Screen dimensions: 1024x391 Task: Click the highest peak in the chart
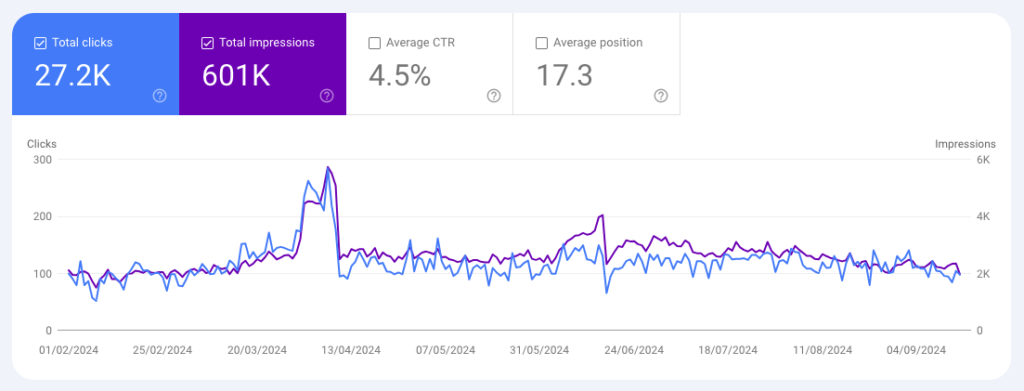(x=328, y=167)
